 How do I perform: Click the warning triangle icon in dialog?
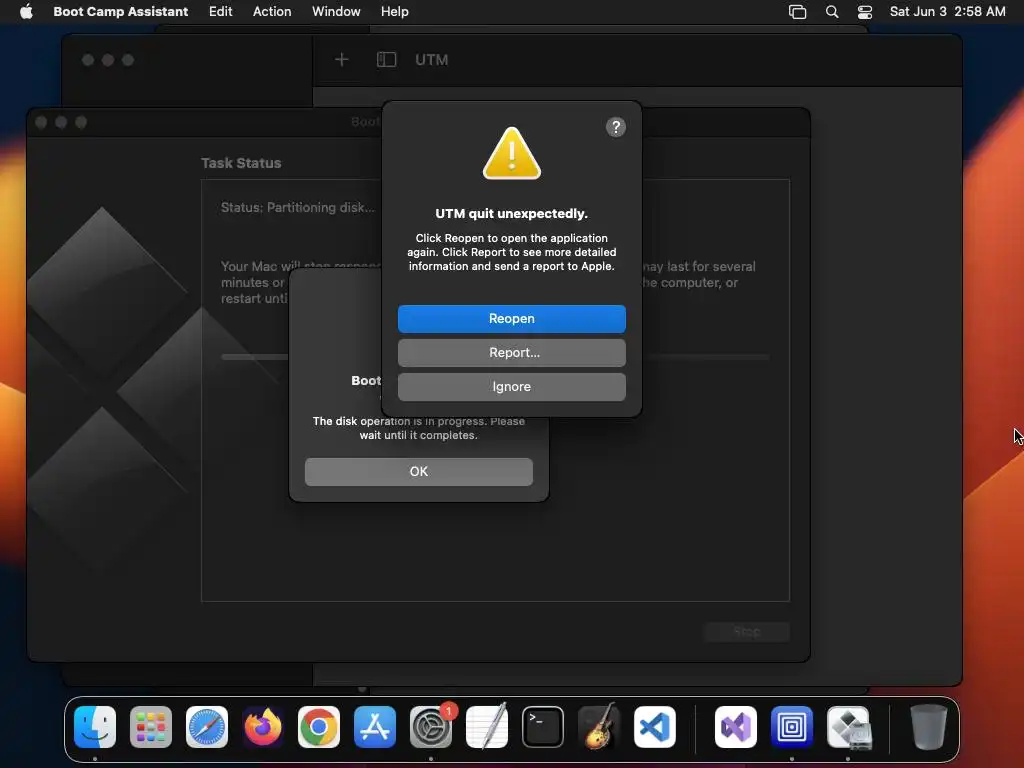tap(511, 153)
